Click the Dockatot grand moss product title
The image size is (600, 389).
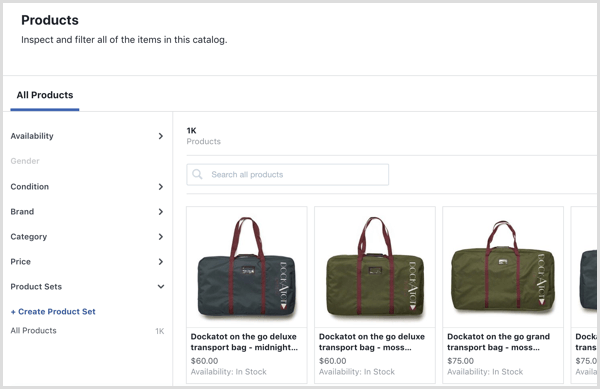[499, 342]
